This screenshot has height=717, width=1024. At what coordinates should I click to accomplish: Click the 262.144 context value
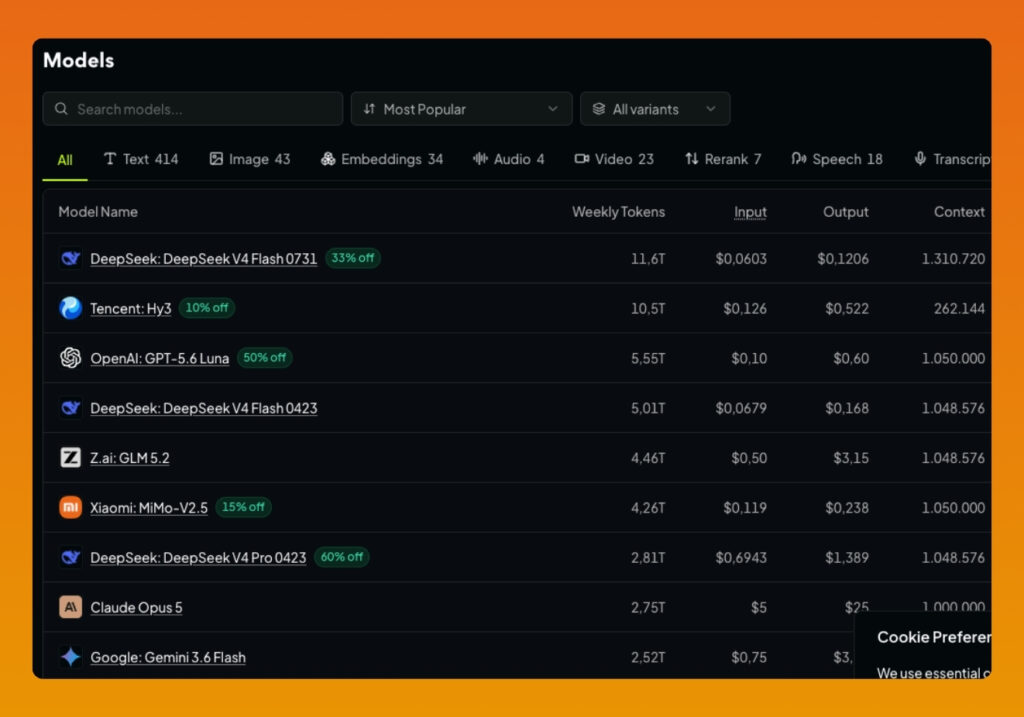click(x=959, y=308)
